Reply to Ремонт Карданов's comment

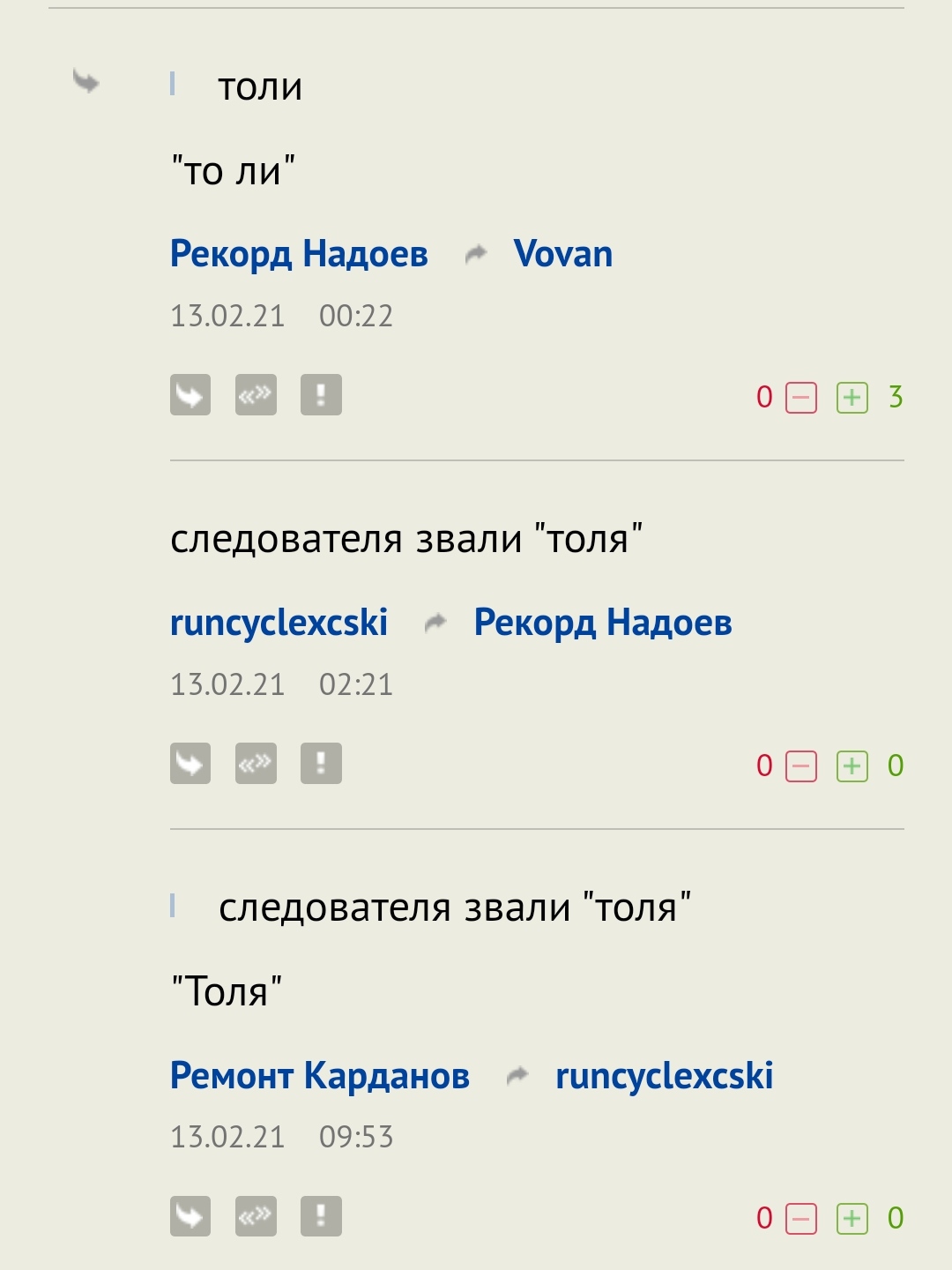(190, 1216)
